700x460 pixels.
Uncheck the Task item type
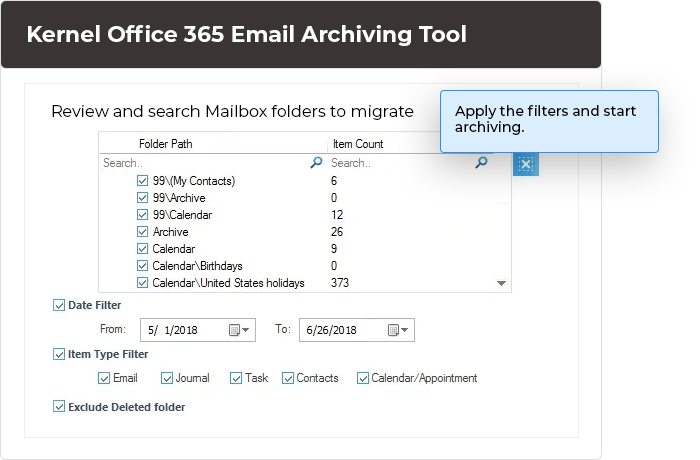pyautogui.click(x=236, y=378)
